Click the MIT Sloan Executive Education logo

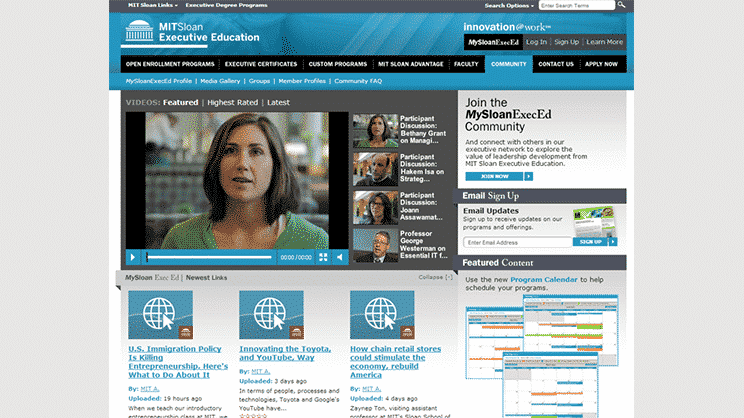(192, 32)
